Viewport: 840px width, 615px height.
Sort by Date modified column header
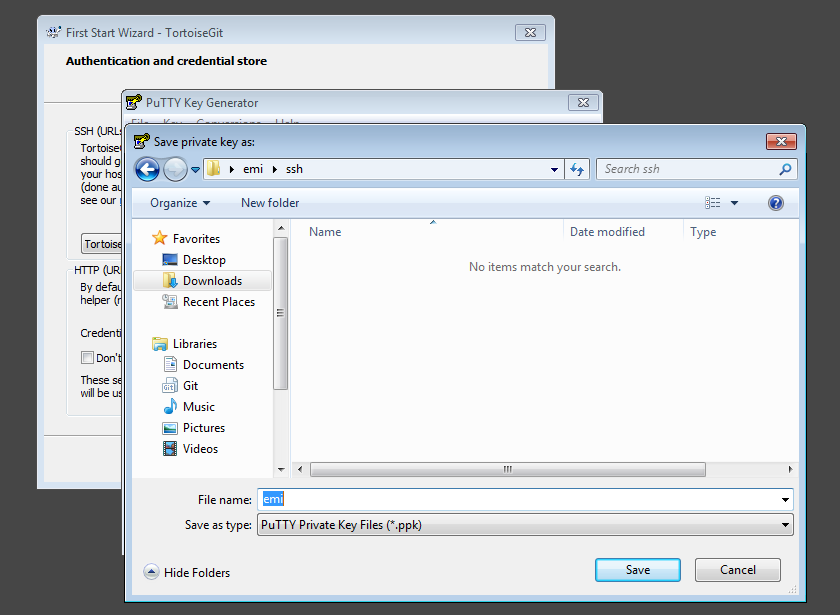pos(607,232)
